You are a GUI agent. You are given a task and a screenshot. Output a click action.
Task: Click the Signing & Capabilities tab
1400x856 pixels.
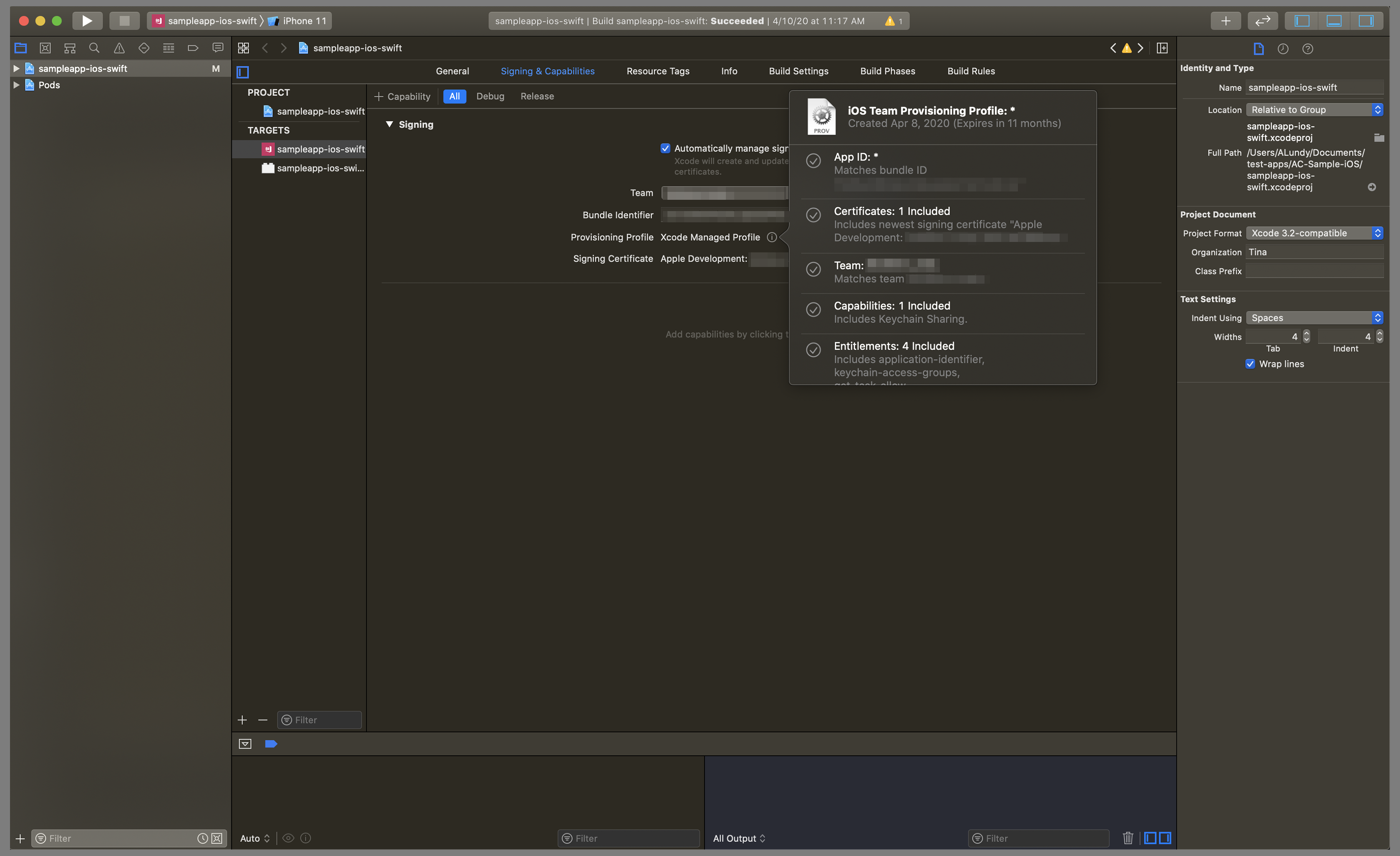(547, 70)
